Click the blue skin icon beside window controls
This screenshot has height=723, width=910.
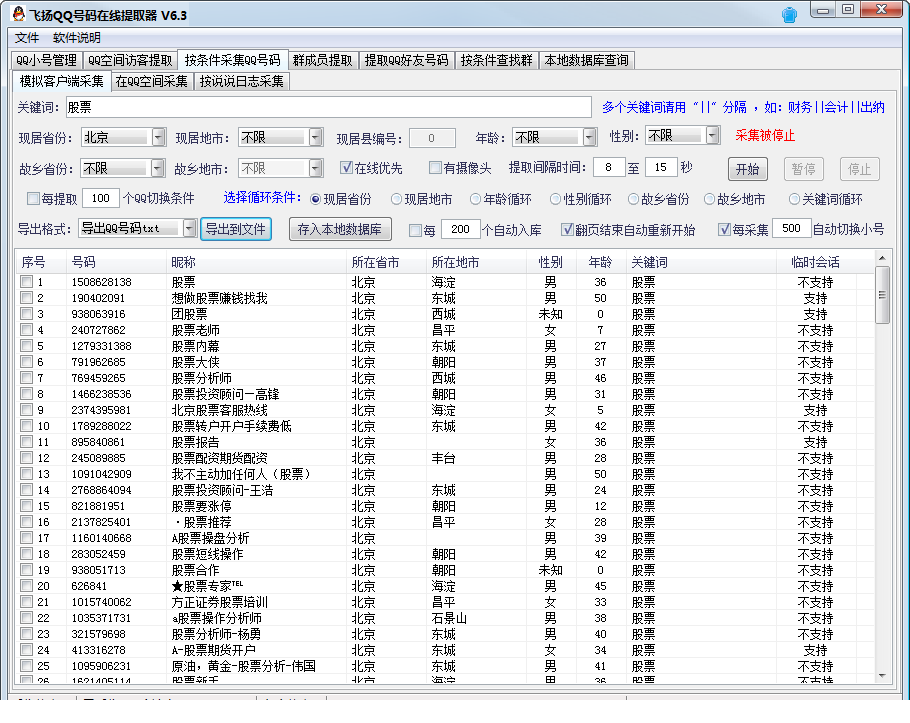point(790,15)
